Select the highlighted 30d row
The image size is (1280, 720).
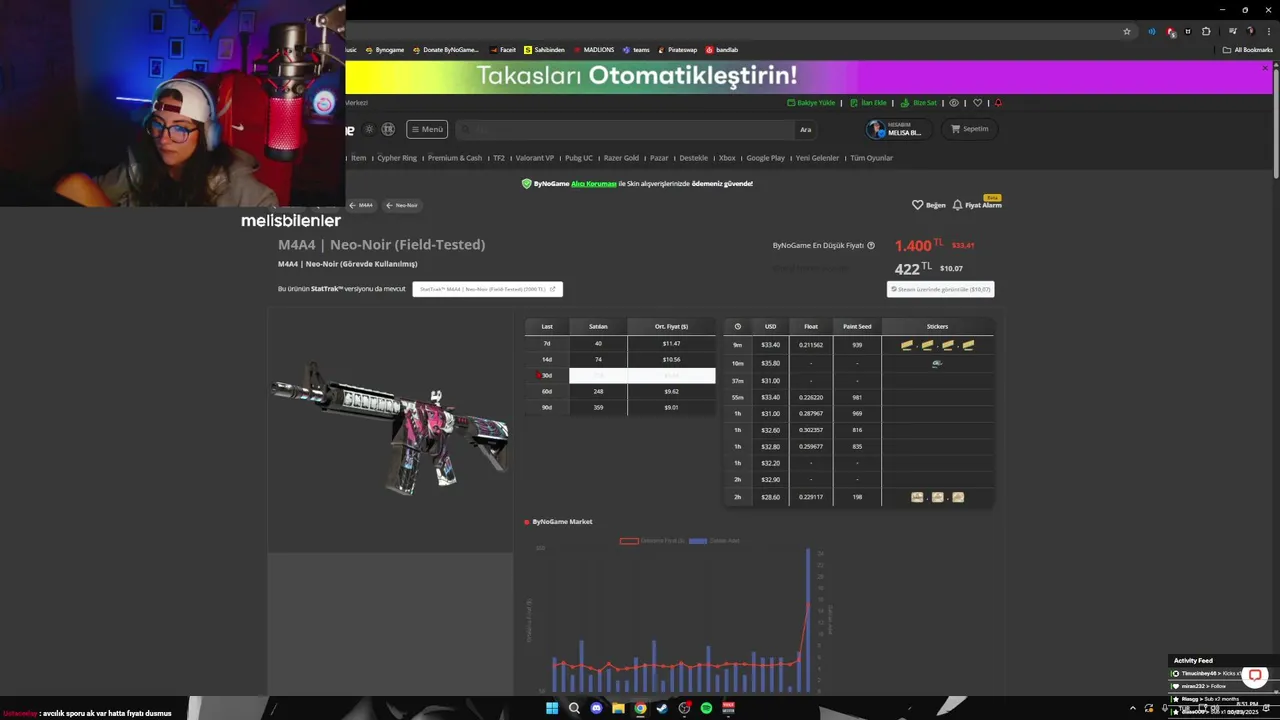[620, 375]
